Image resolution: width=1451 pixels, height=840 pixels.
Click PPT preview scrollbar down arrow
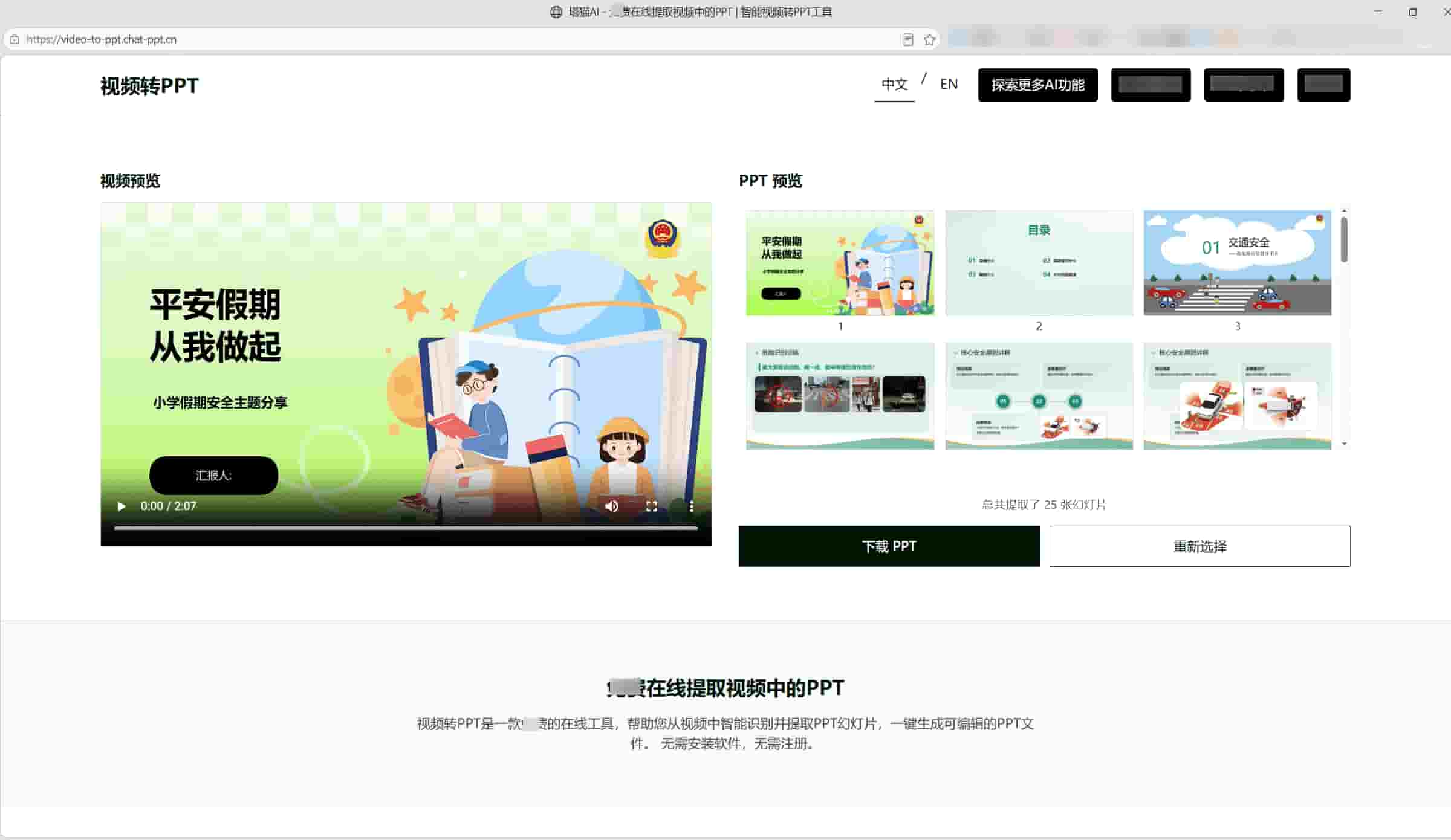click(1344, 444)
